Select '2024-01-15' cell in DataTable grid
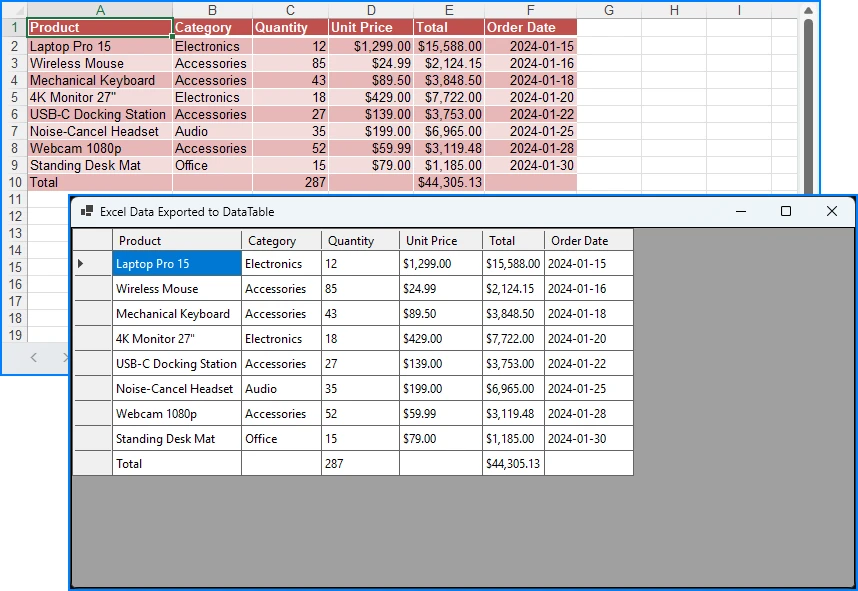The width and height of the screenshot is (858, 591). coord(589,264)
